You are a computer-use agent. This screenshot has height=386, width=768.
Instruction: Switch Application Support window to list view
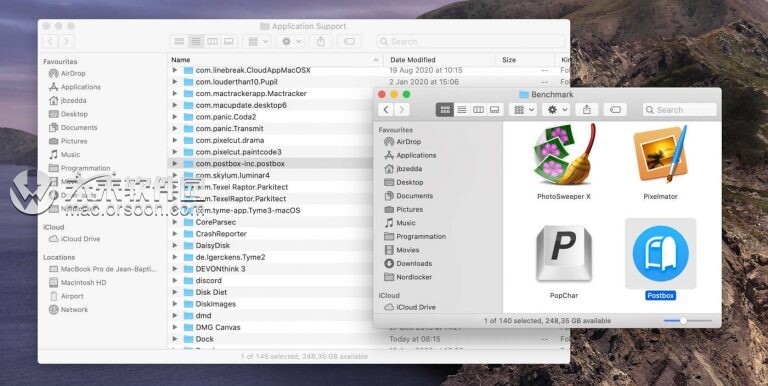[196, 42]
